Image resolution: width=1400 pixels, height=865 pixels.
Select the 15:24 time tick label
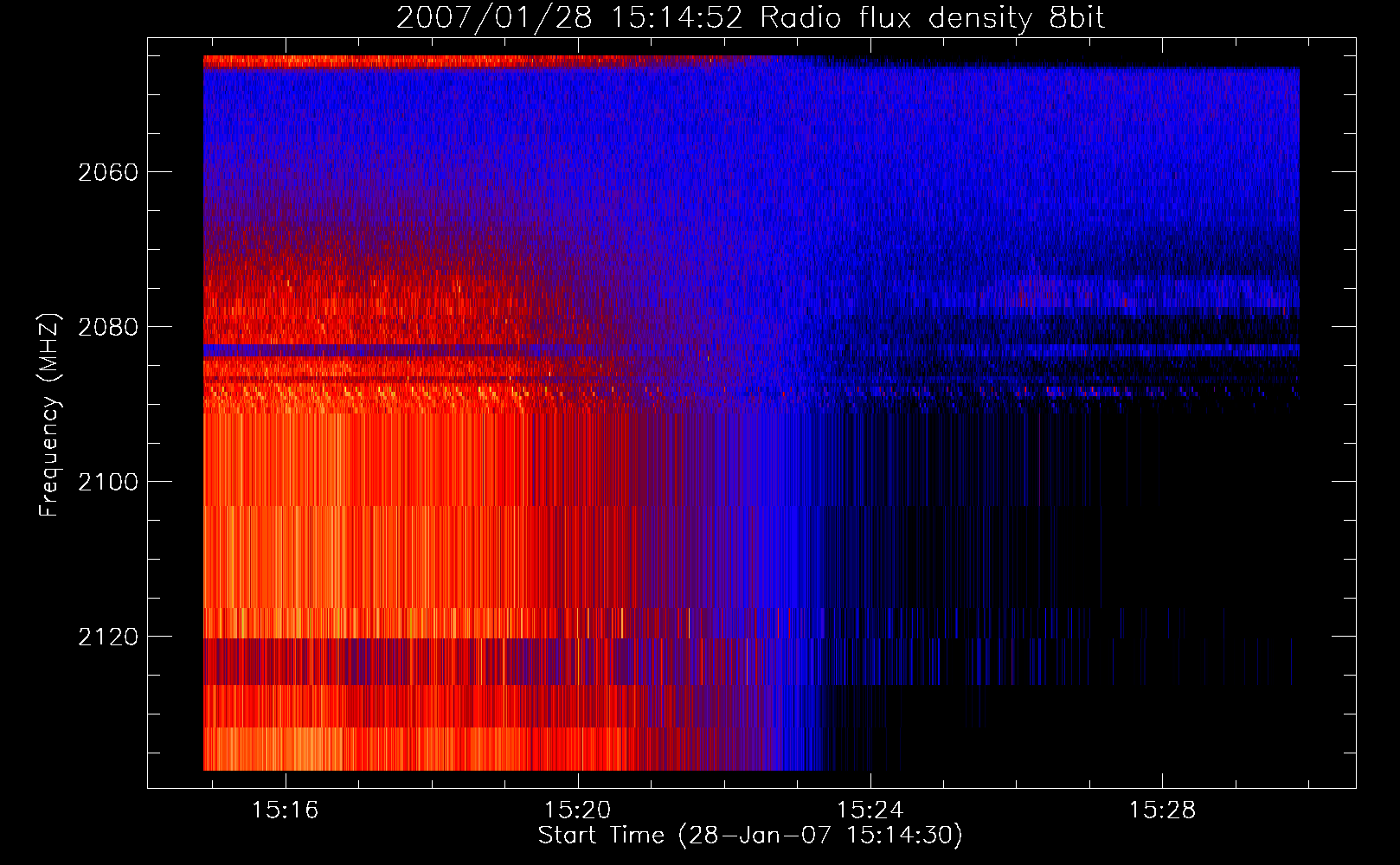[x=870, y=810]
